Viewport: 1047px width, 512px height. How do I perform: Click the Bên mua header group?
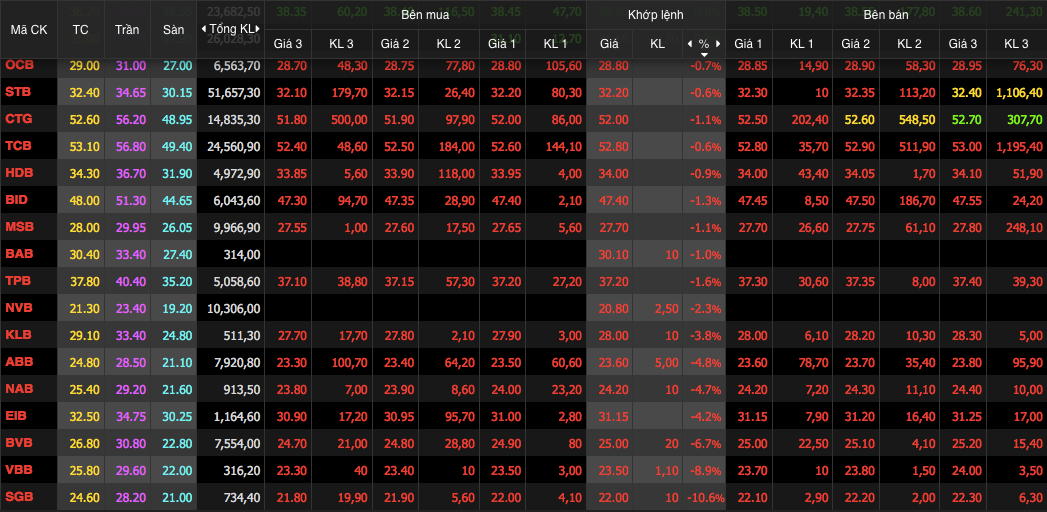425,16
